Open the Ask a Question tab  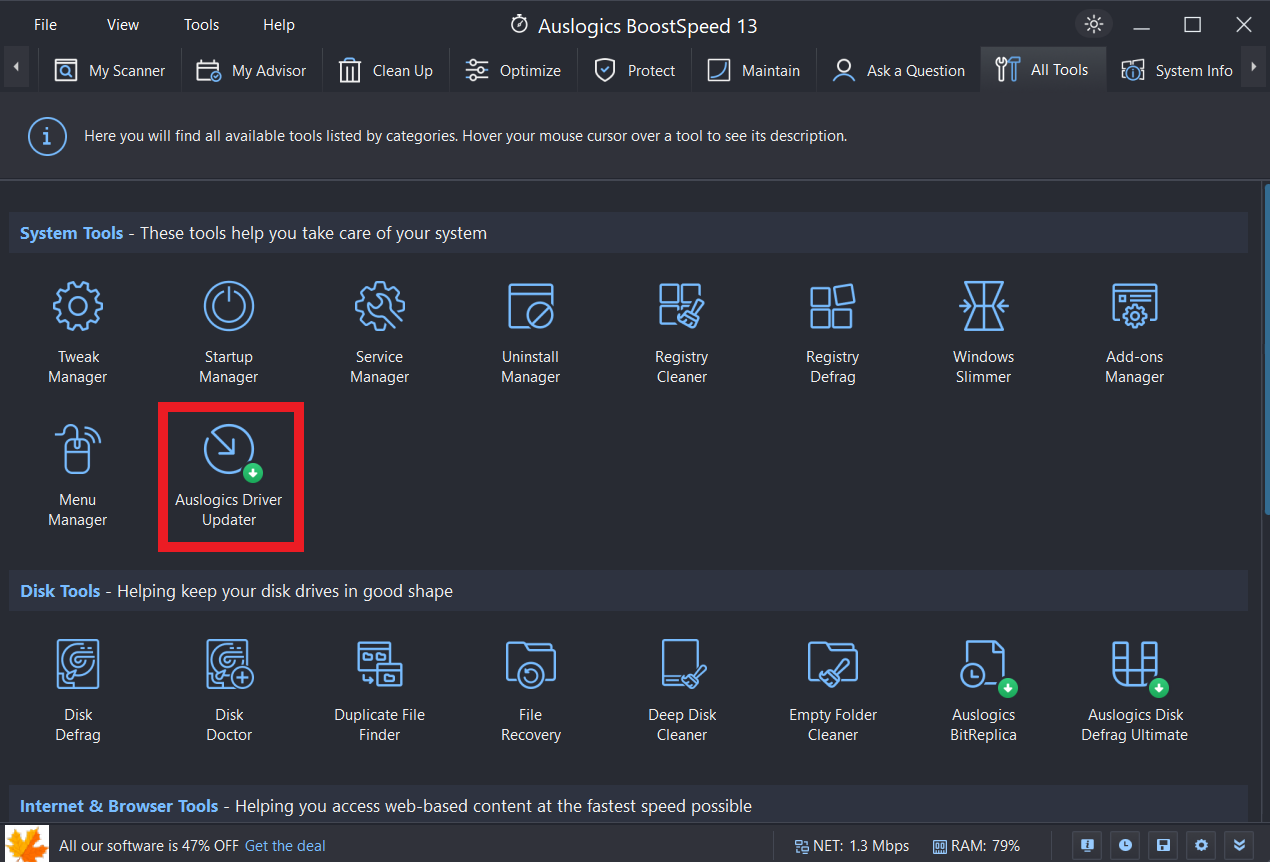(x=899, y=70)
